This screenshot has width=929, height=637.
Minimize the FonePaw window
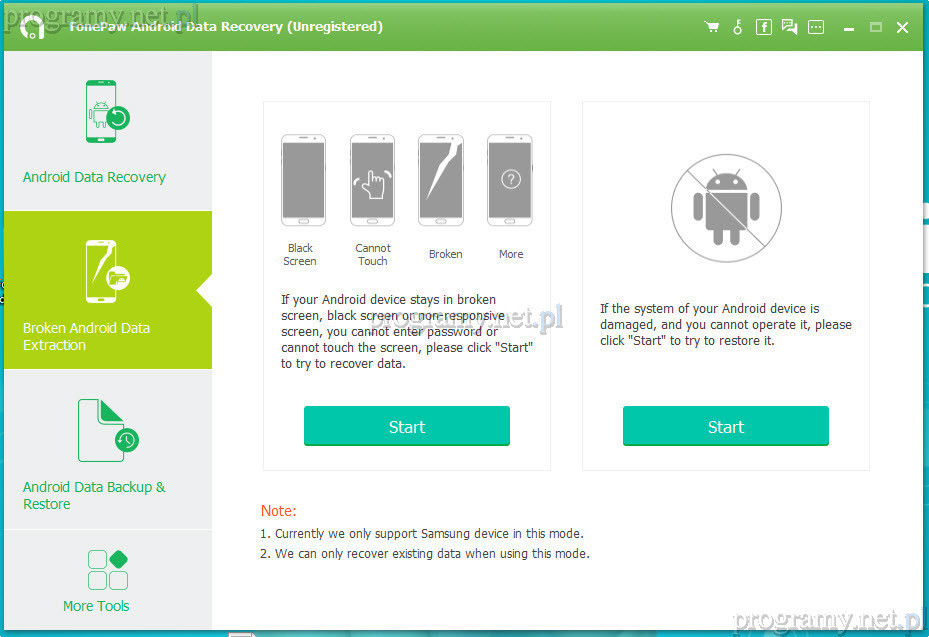coord(849,28)
